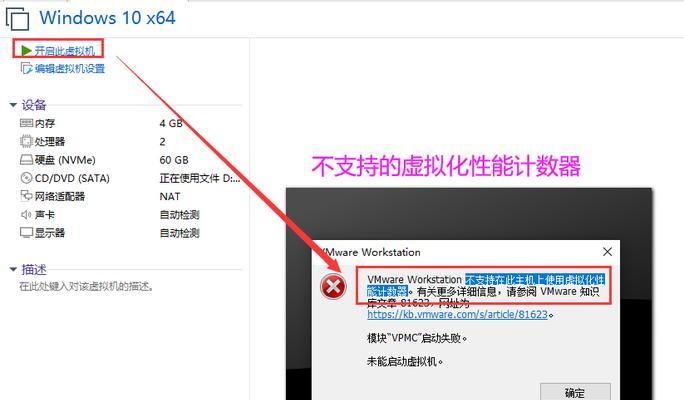
Task: Select the 处理器 device row label
Action: (50, 141)
